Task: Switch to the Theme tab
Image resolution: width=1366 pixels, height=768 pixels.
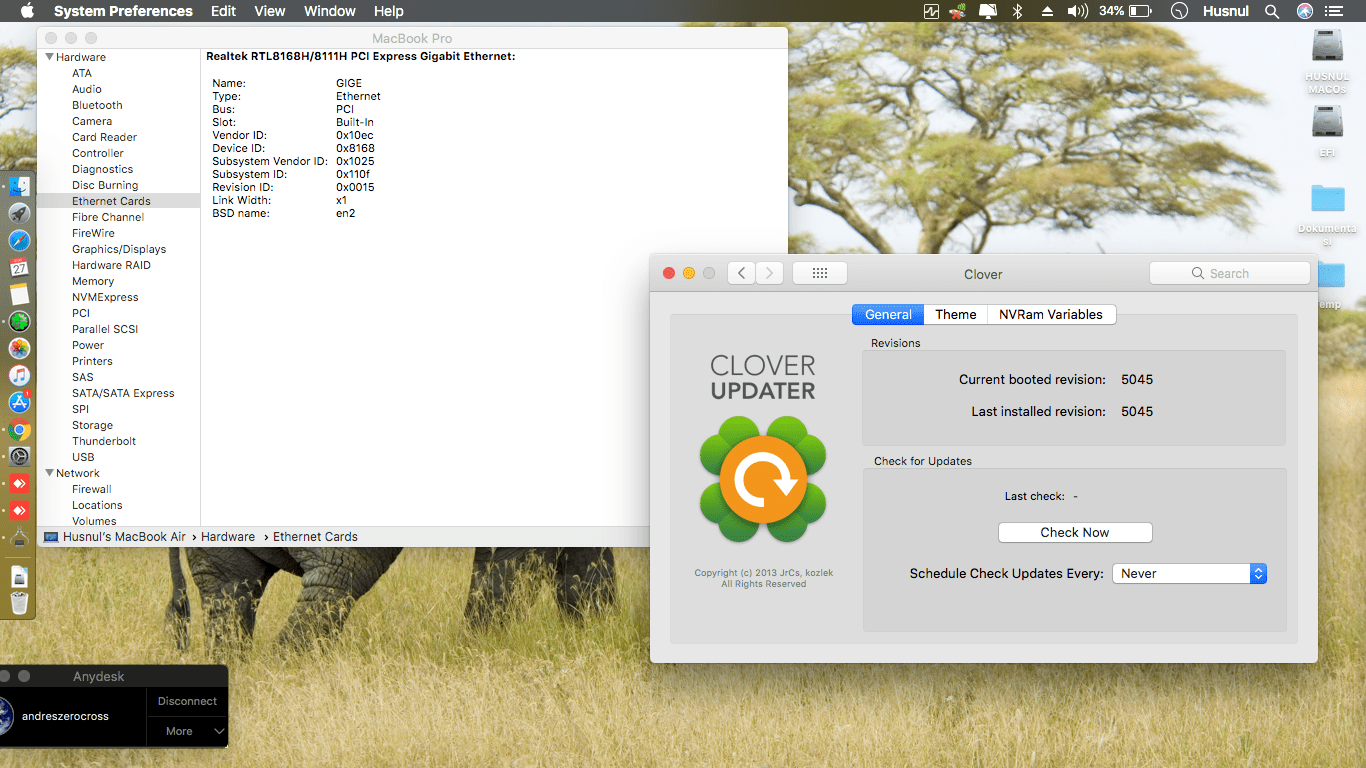Action: pos(956,314)
